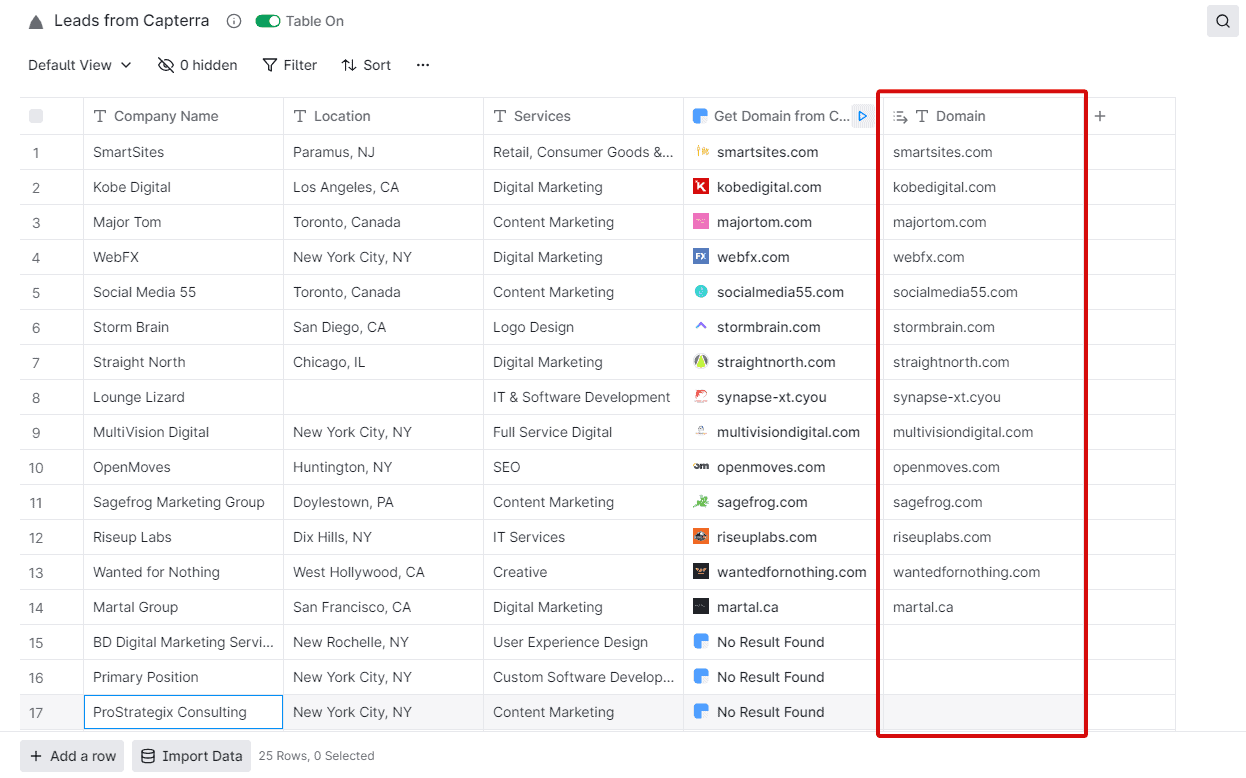
Task: Open the search magnifier button
Action: pos(1222,21)
